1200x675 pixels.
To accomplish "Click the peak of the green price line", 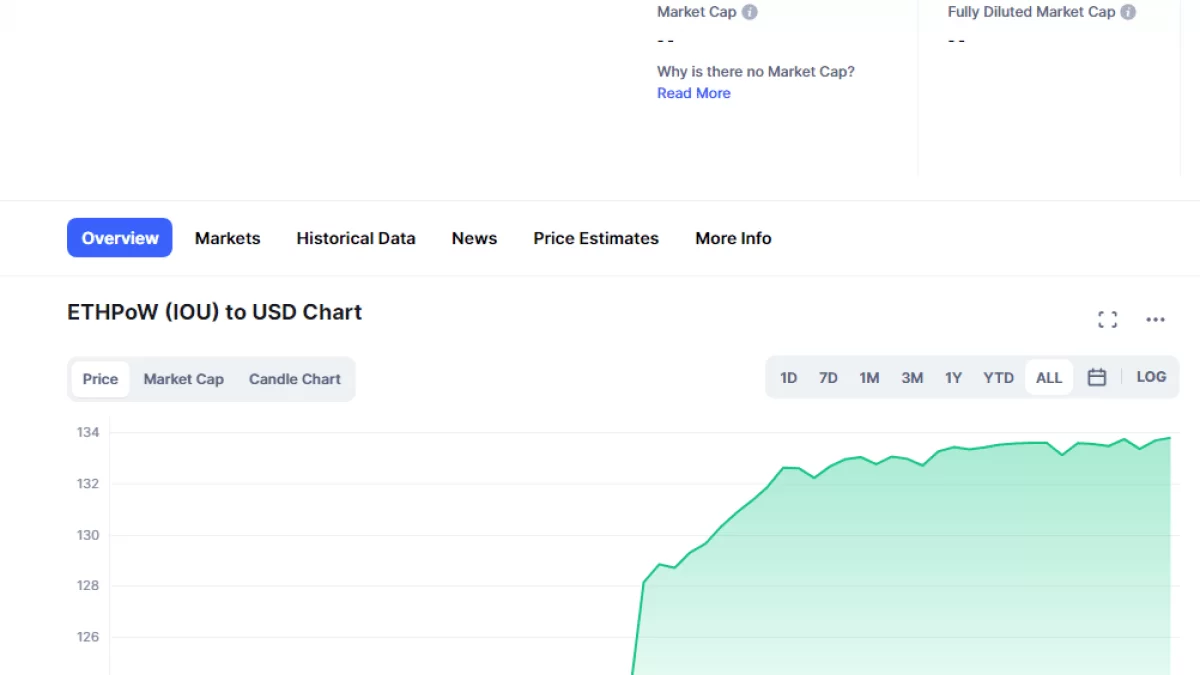I will pyautogui.click(x=1168, y=438).
